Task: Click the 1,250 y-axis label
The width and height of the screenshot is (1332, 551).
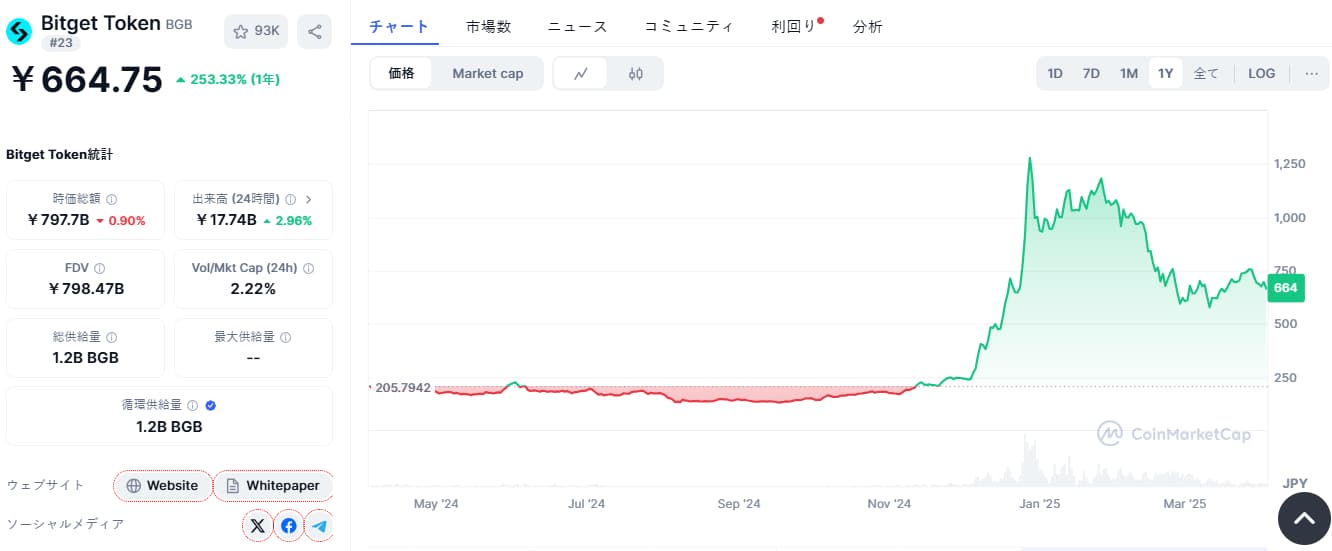Action: (x=1289, y=163)
